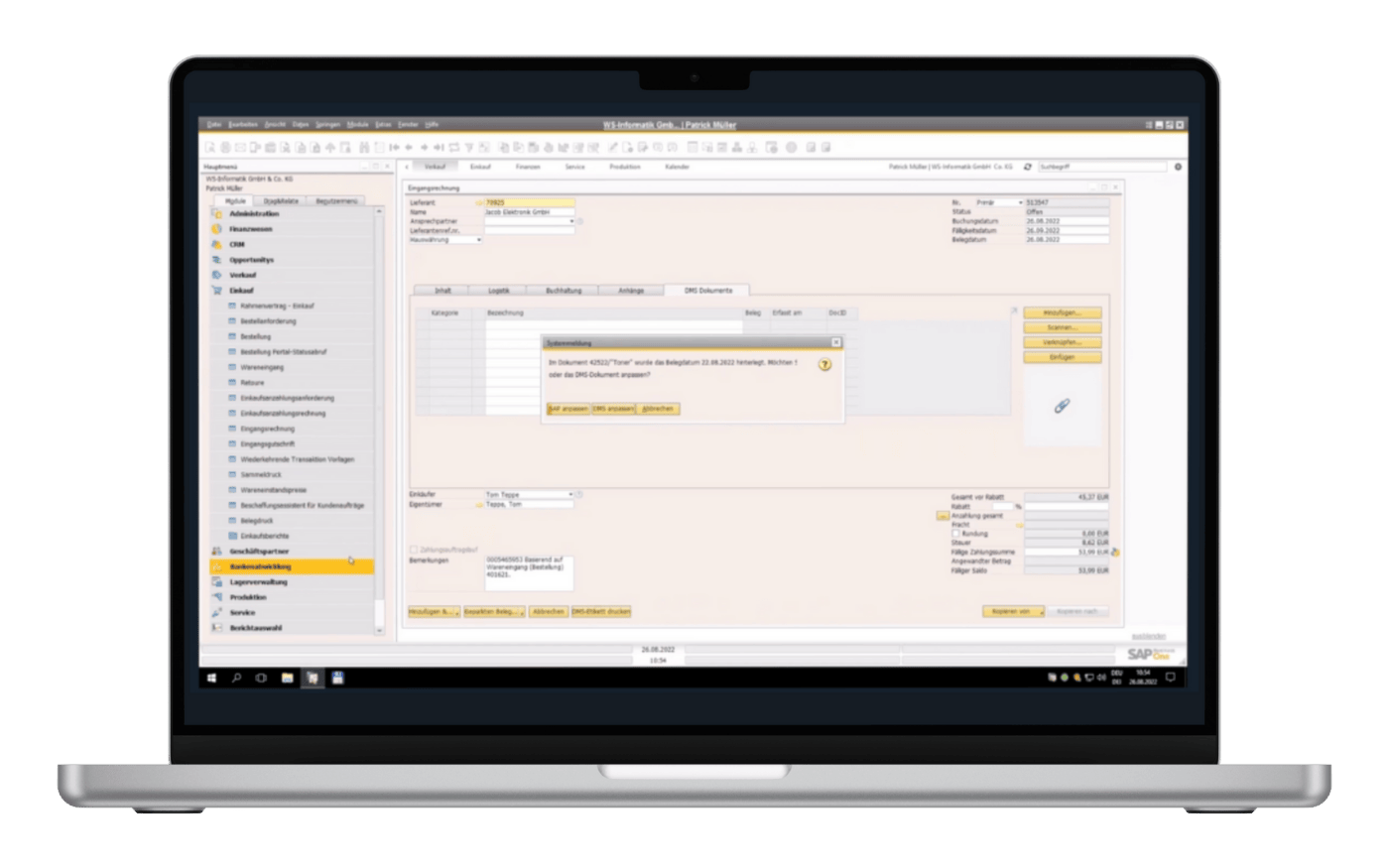Open settings gear right of search field
The width and height of the screenshot is (1389, 868).
point(1178,167)
